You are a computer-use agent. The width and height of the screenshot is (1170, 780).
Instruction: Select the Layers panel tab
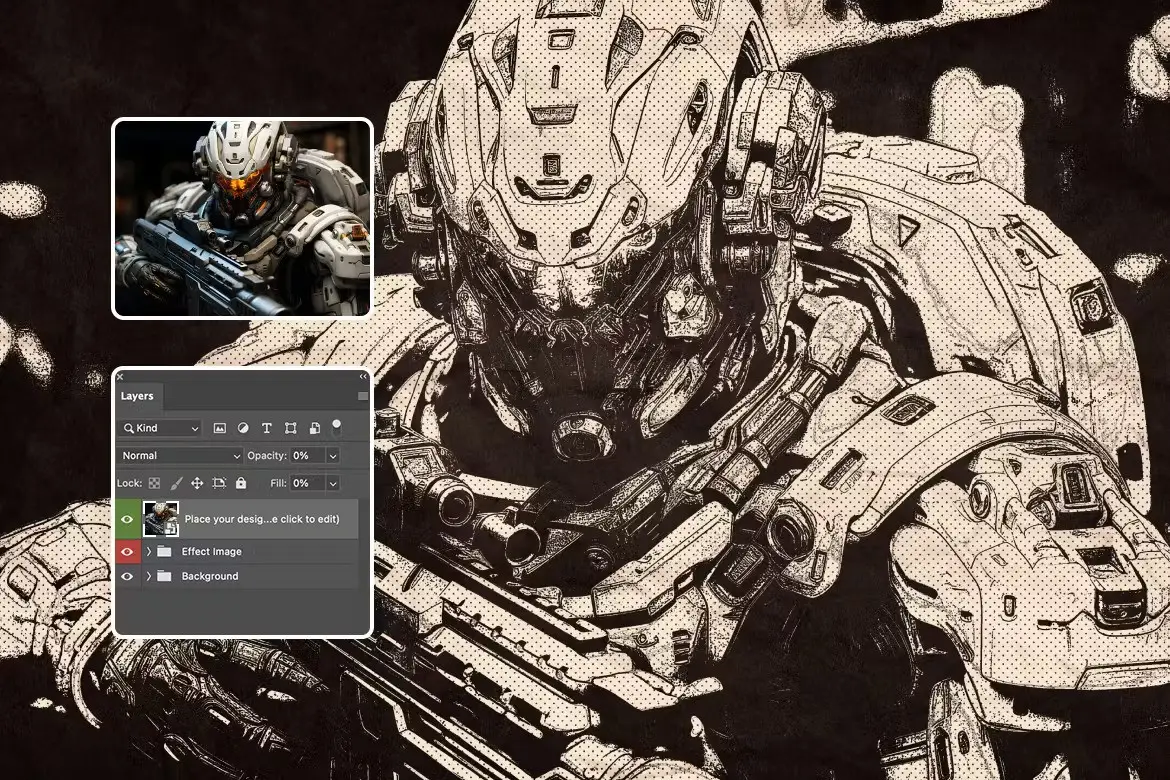coord(137,396)
